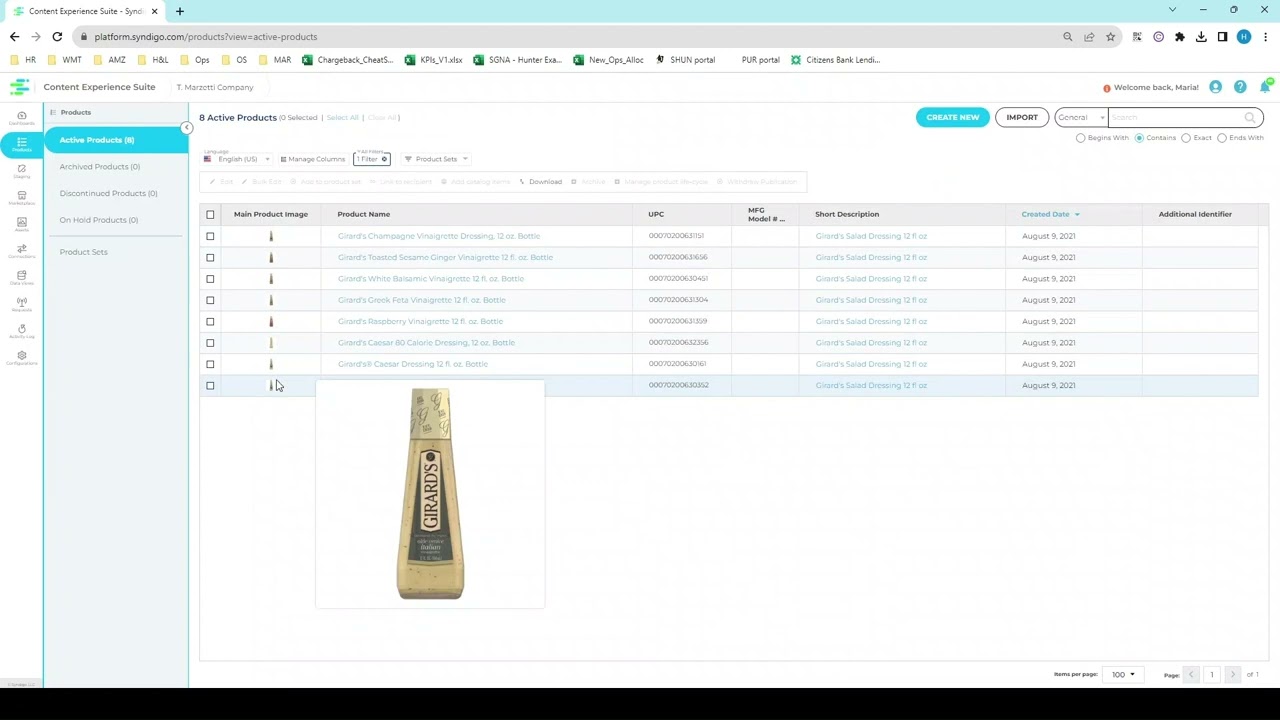Open the Activity Log in the sidebar

coord(21,331)
